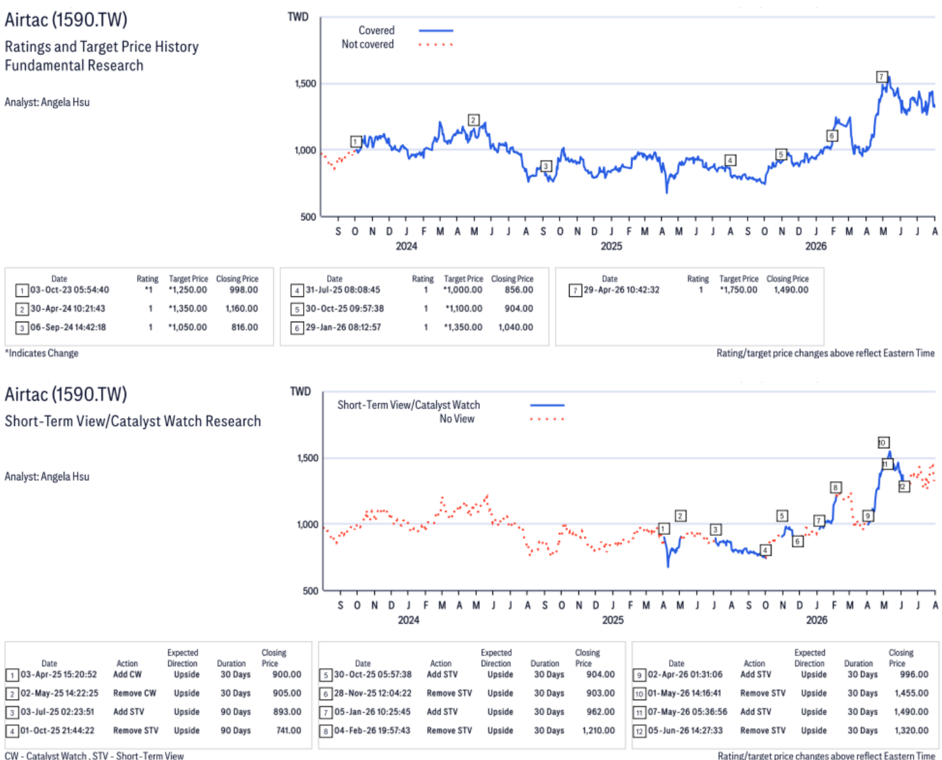
Task: Select the date "30-Oct-25 09:57:38"
Action: [345, 309]
